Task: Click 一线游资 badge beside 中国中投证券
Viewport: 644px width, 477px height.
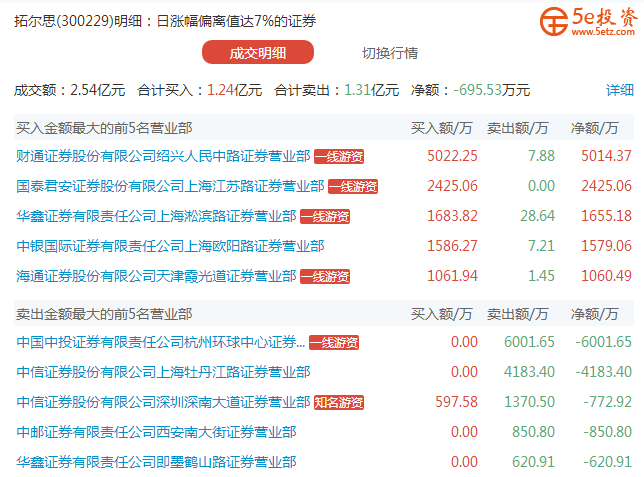Action: [x=334, y=343]
